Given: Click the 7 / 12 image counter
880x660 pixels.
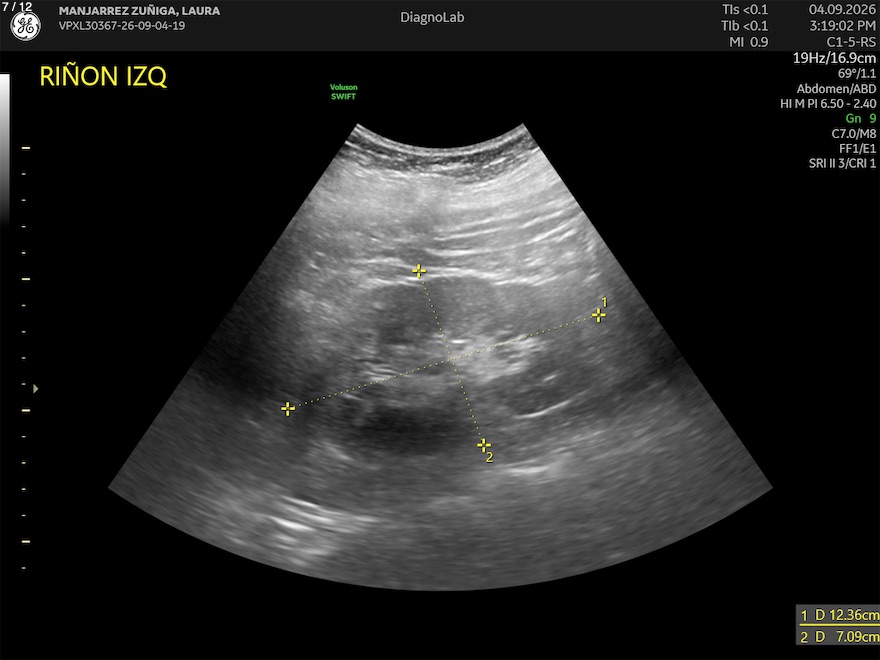Looking at the screenshot, I should [17, 7].
